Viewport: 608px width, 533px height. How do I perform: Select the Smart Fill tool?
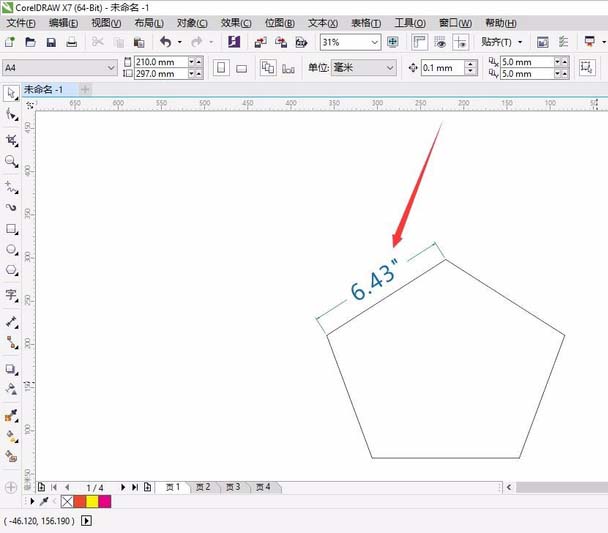pyautogui.click(x=11, y=457)
